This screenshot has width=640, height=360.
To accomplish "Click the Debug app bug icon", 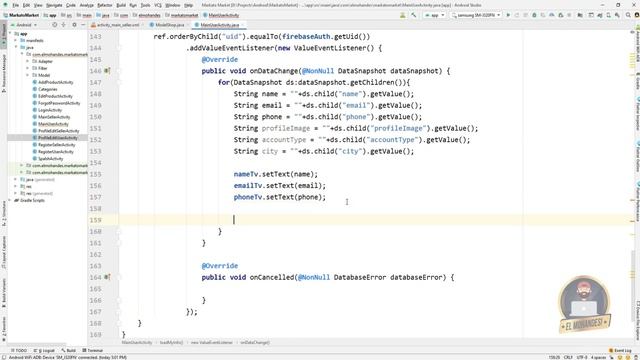I will tap(534, 15).
